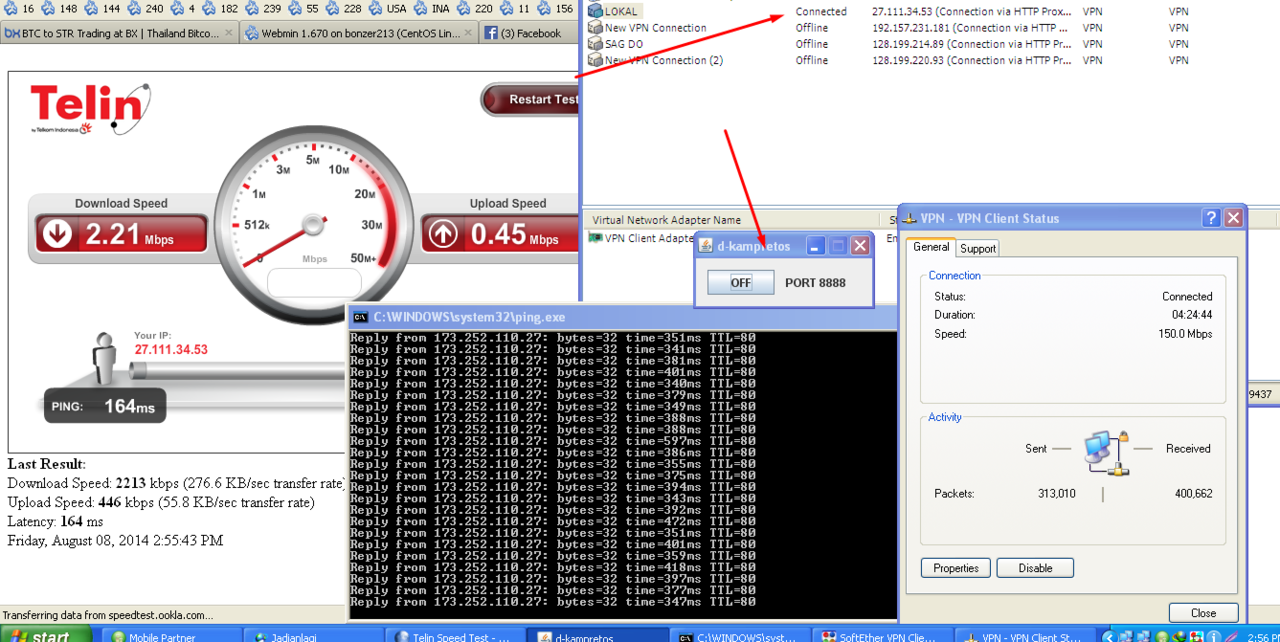Screen dimensions: 1280x642
Task: Click the sent packets count 313,010
Action: pos(1057,494)
